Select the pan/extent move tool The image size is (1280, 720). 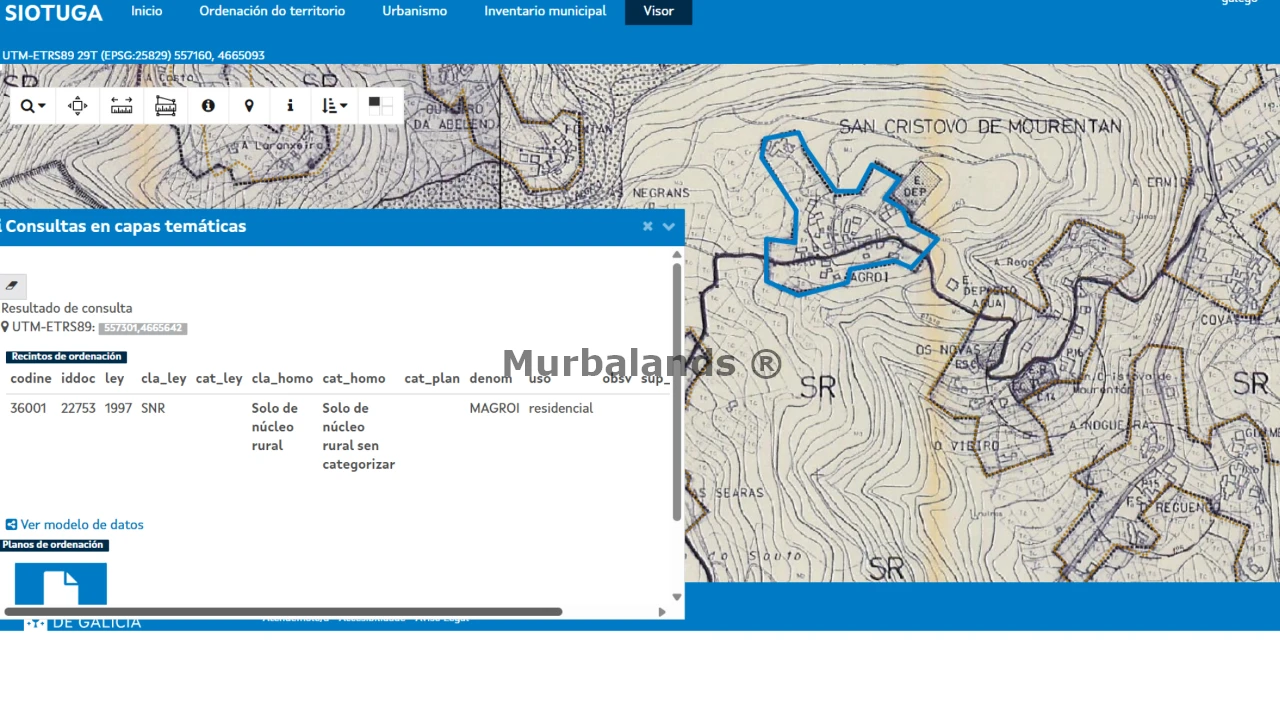(x=77, y=105)
